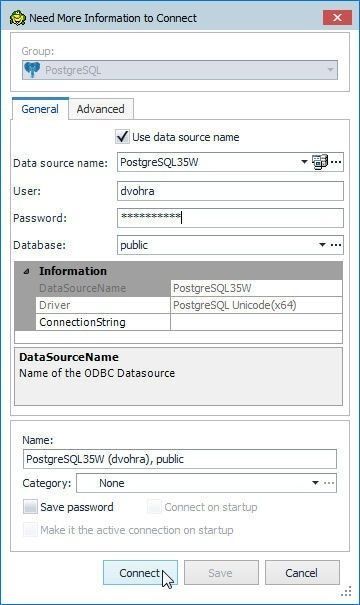
Task: Open the Category dropdown arrow
Action: (x=315, y=483)
